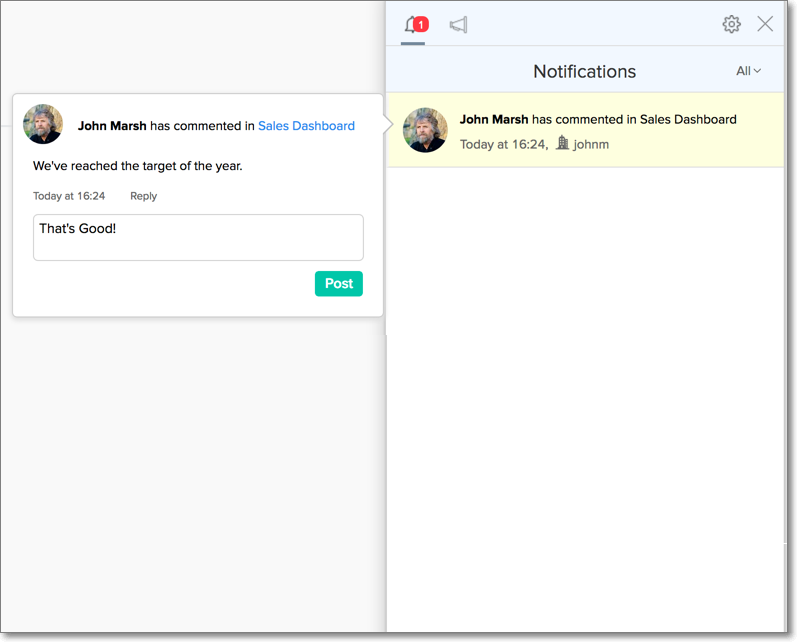Click John Marsh's avatar in notification list

pos(424,130)
